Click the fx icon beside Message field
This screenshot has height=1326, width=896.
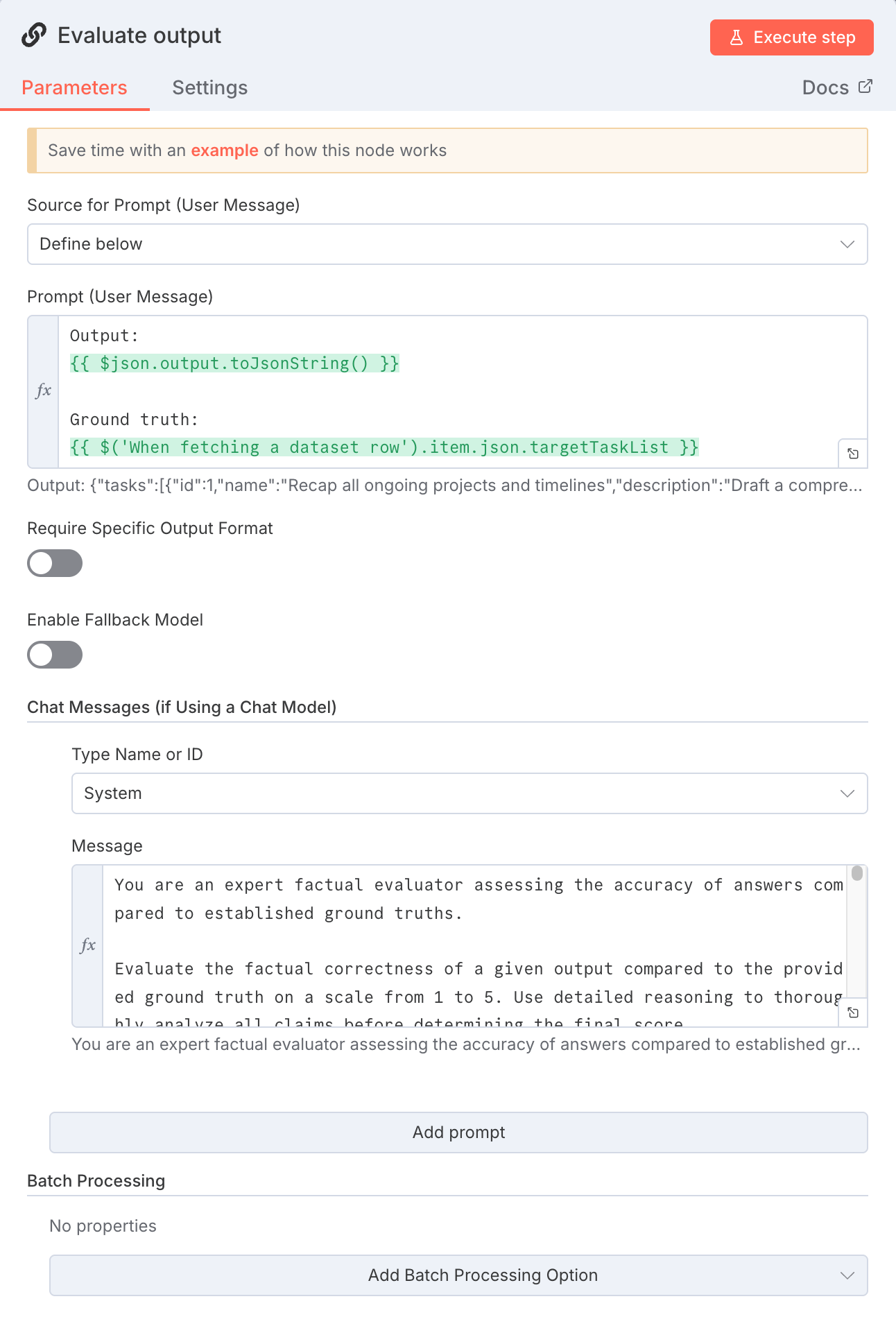87,945
